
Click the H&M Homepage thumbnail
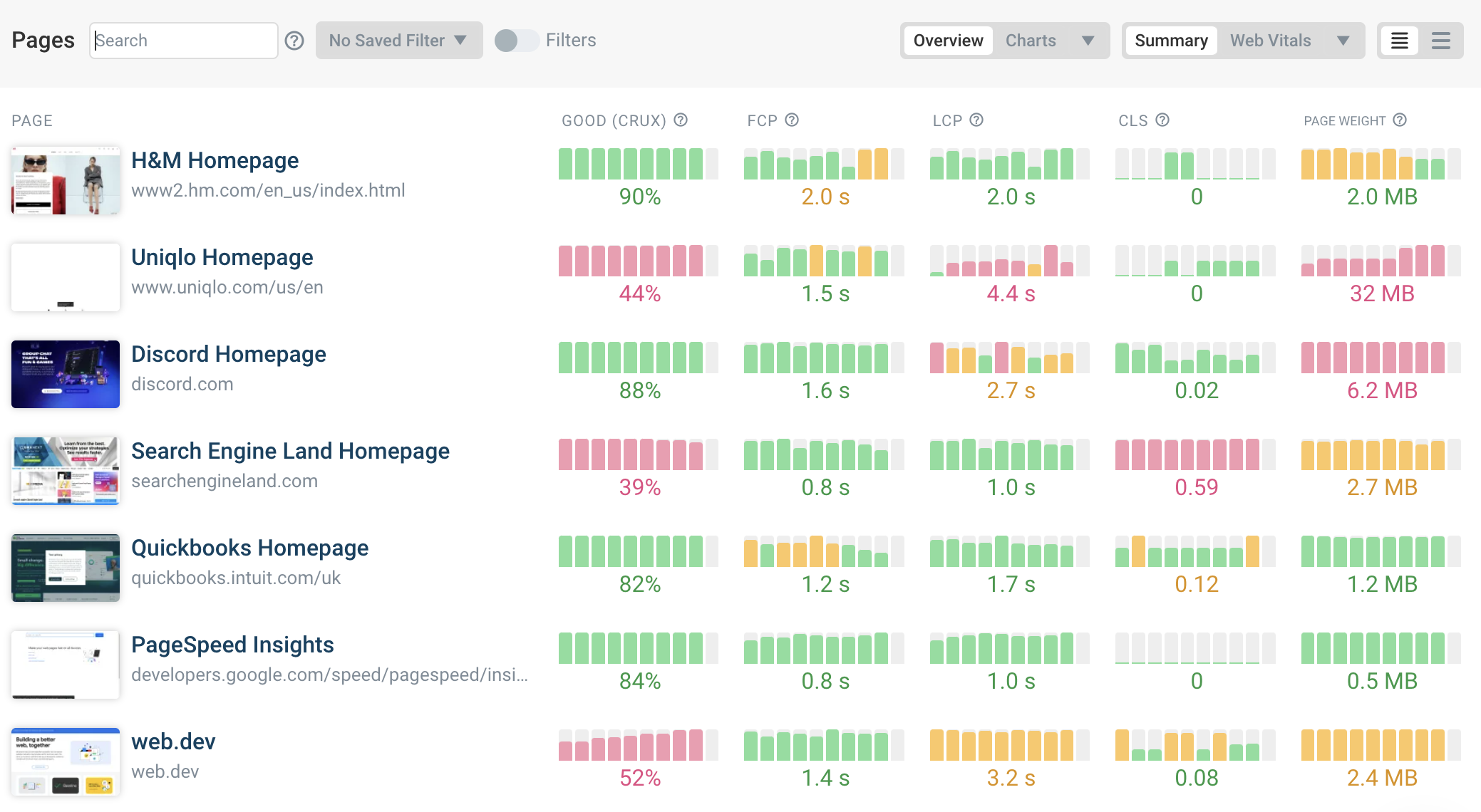(x=66, y=180)
